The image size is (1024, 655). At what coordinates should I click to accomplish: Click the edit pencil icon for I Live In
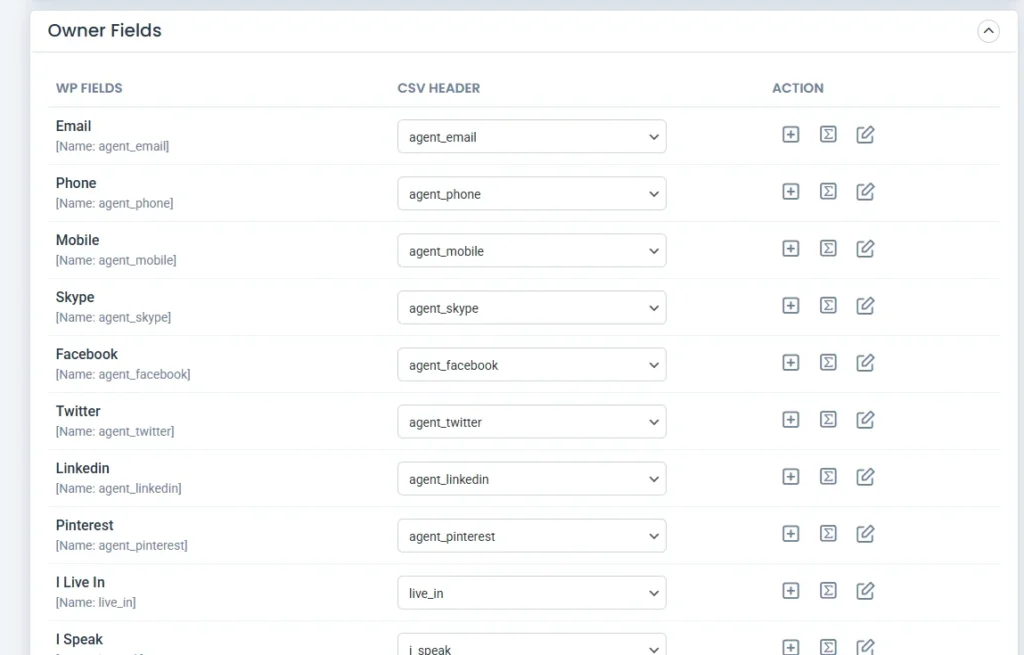pos(866,591)
